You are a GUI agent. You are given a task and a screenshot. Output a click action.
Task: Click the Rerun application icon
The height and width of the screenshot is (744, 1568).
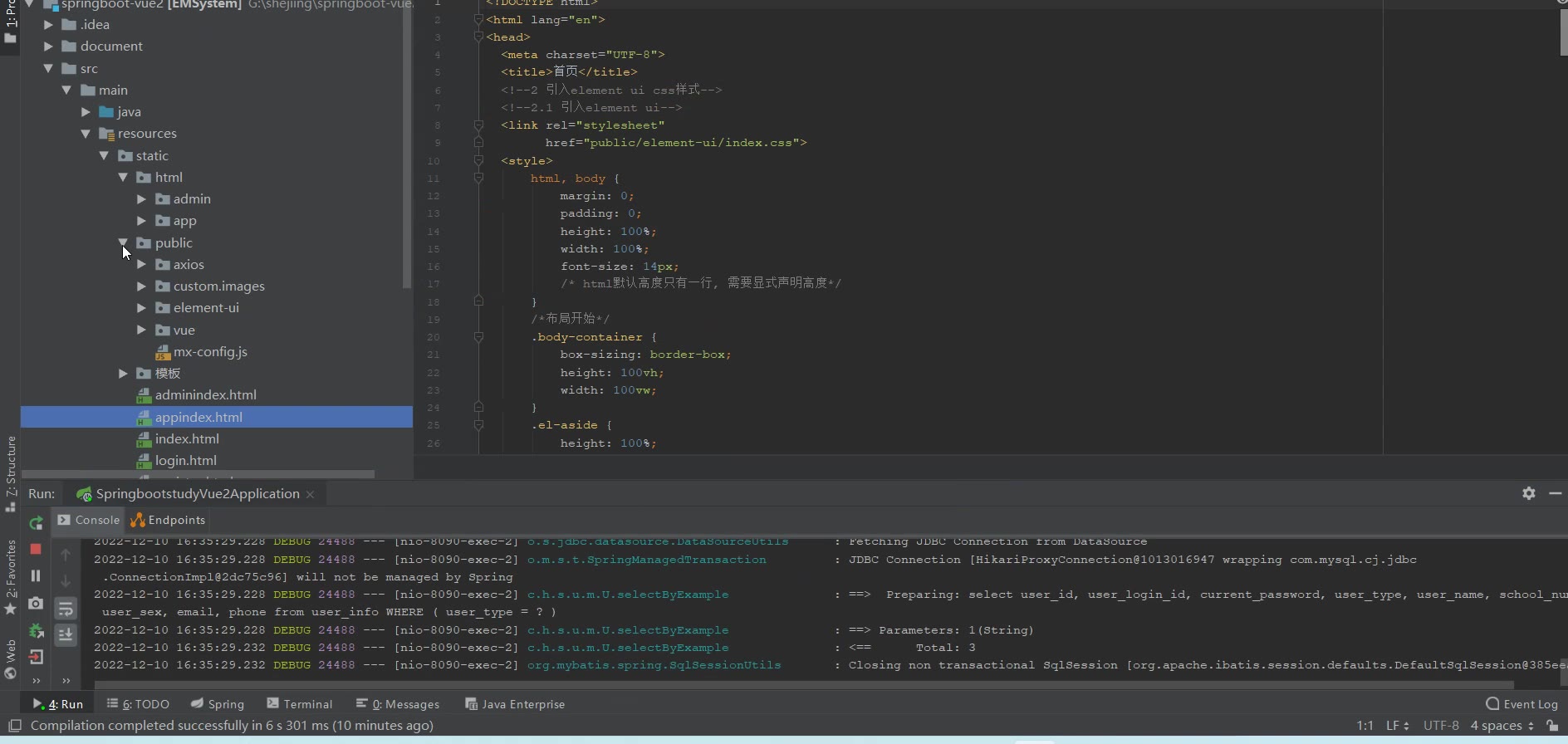pyautogui.click(x=36, y=522)
